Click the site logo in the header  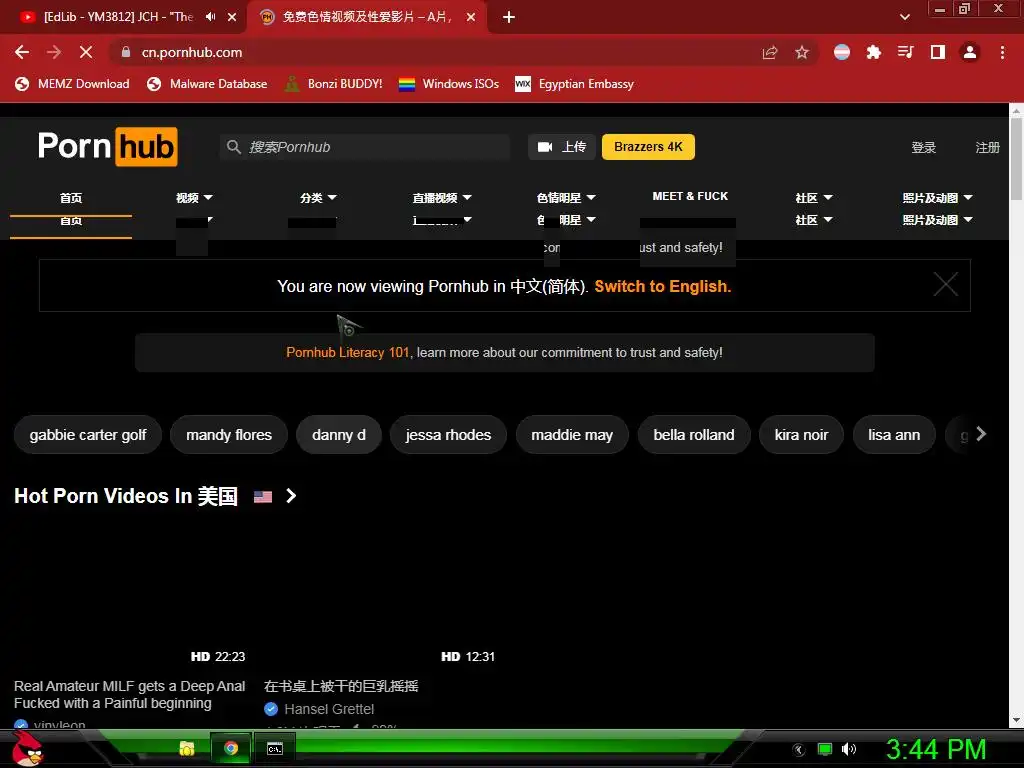point(108,146)
